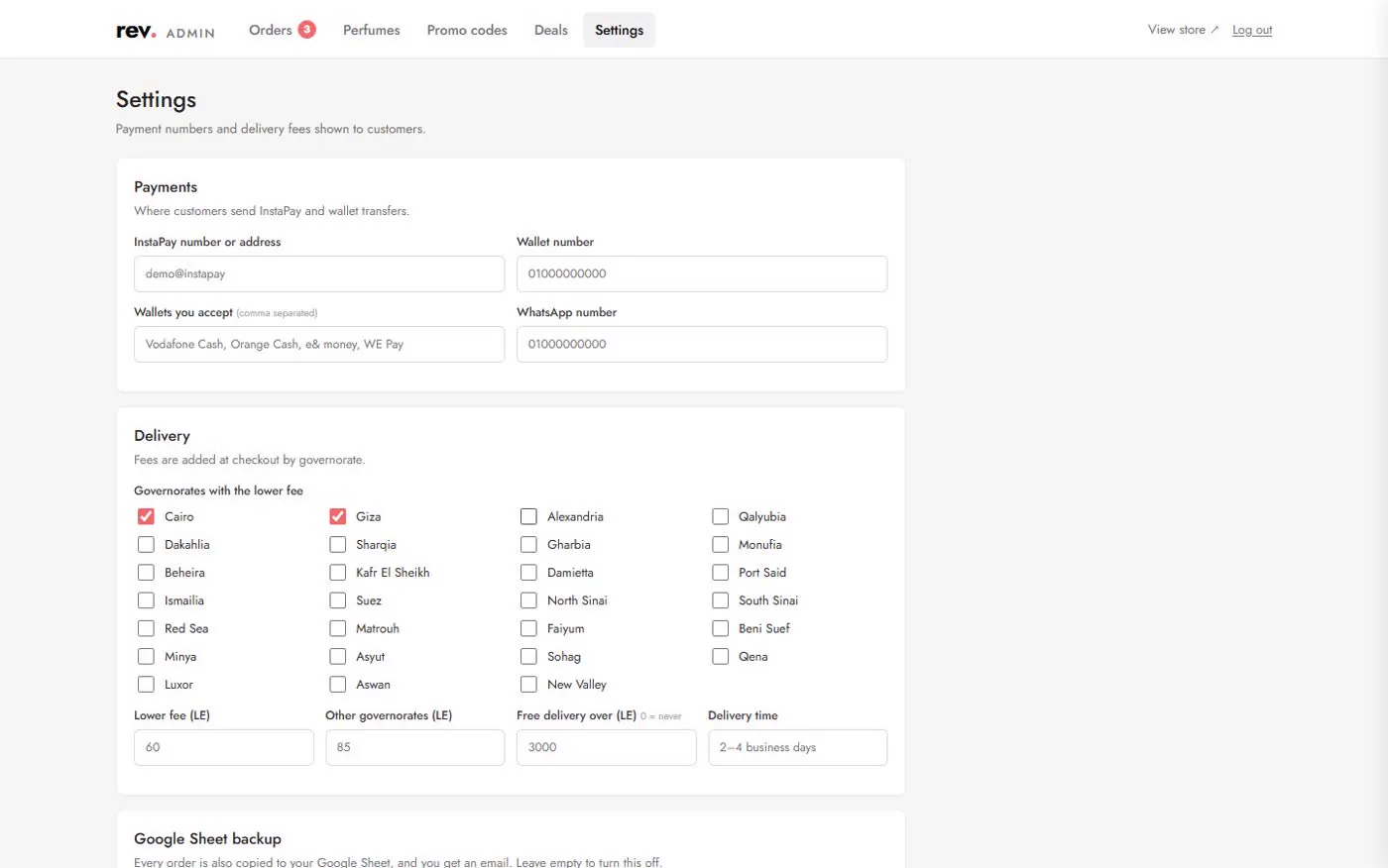Open the View store link
Viewport: 1388px width, 868px height.
click(1184, 30)
